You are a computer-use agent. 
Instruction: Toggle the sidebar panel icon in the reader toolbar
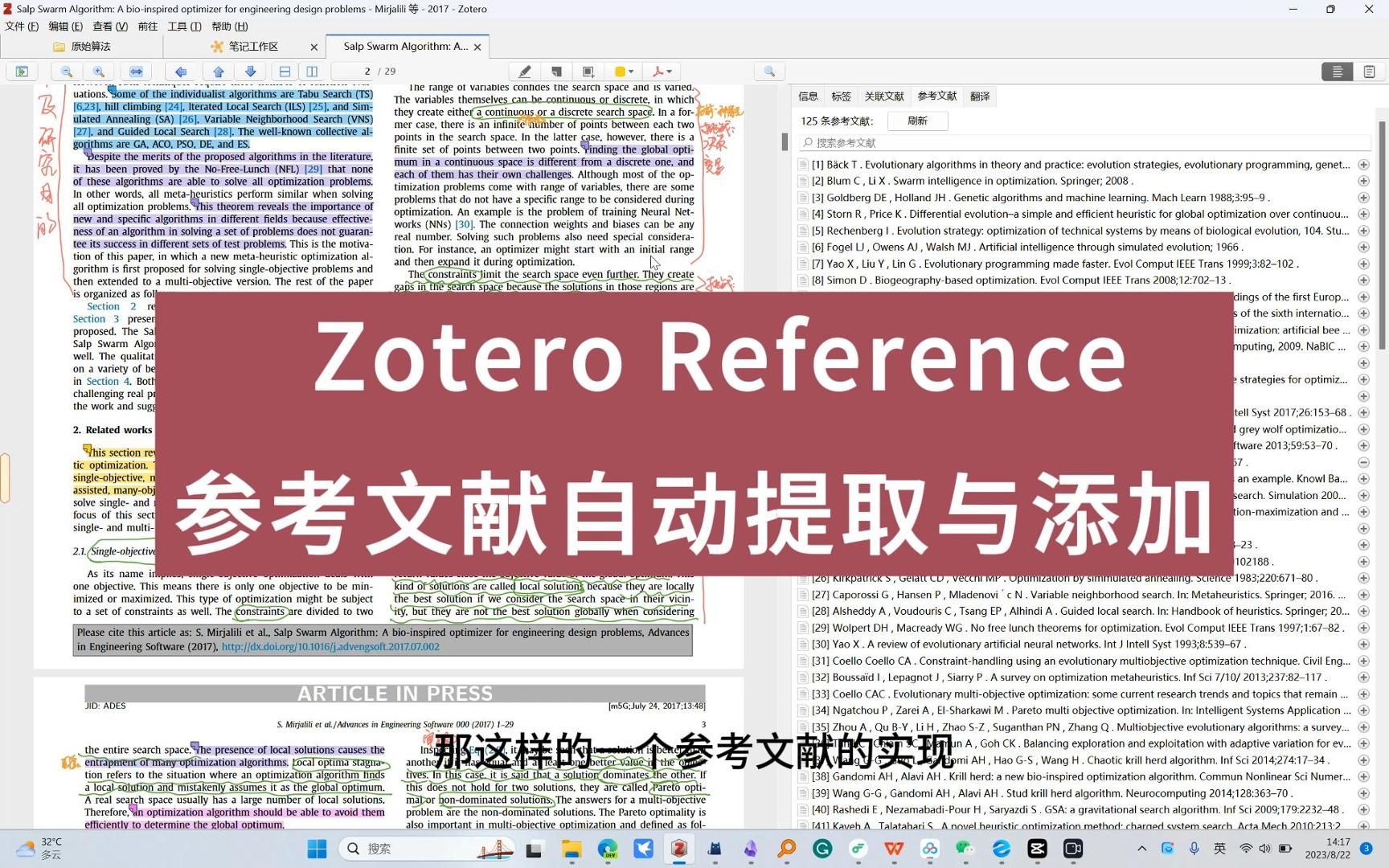click(22, 72)
